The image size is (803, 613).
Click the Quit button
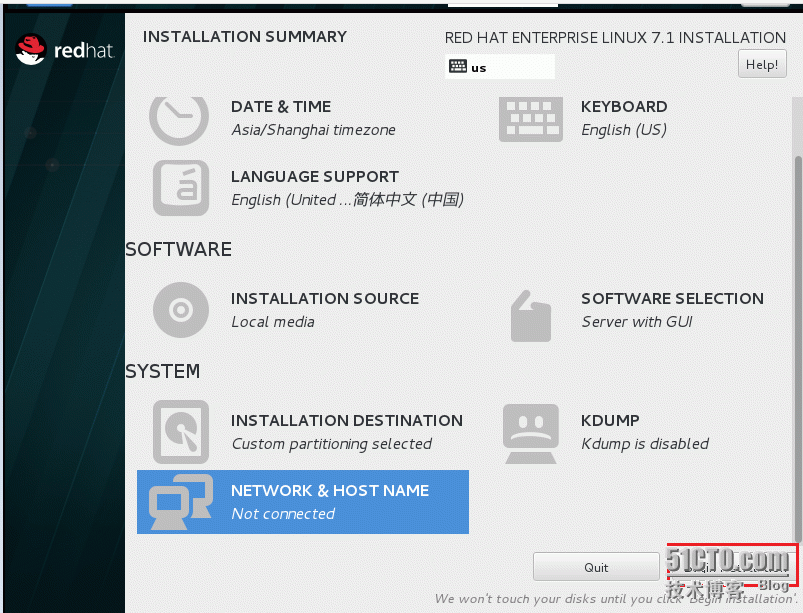[596, 567]
